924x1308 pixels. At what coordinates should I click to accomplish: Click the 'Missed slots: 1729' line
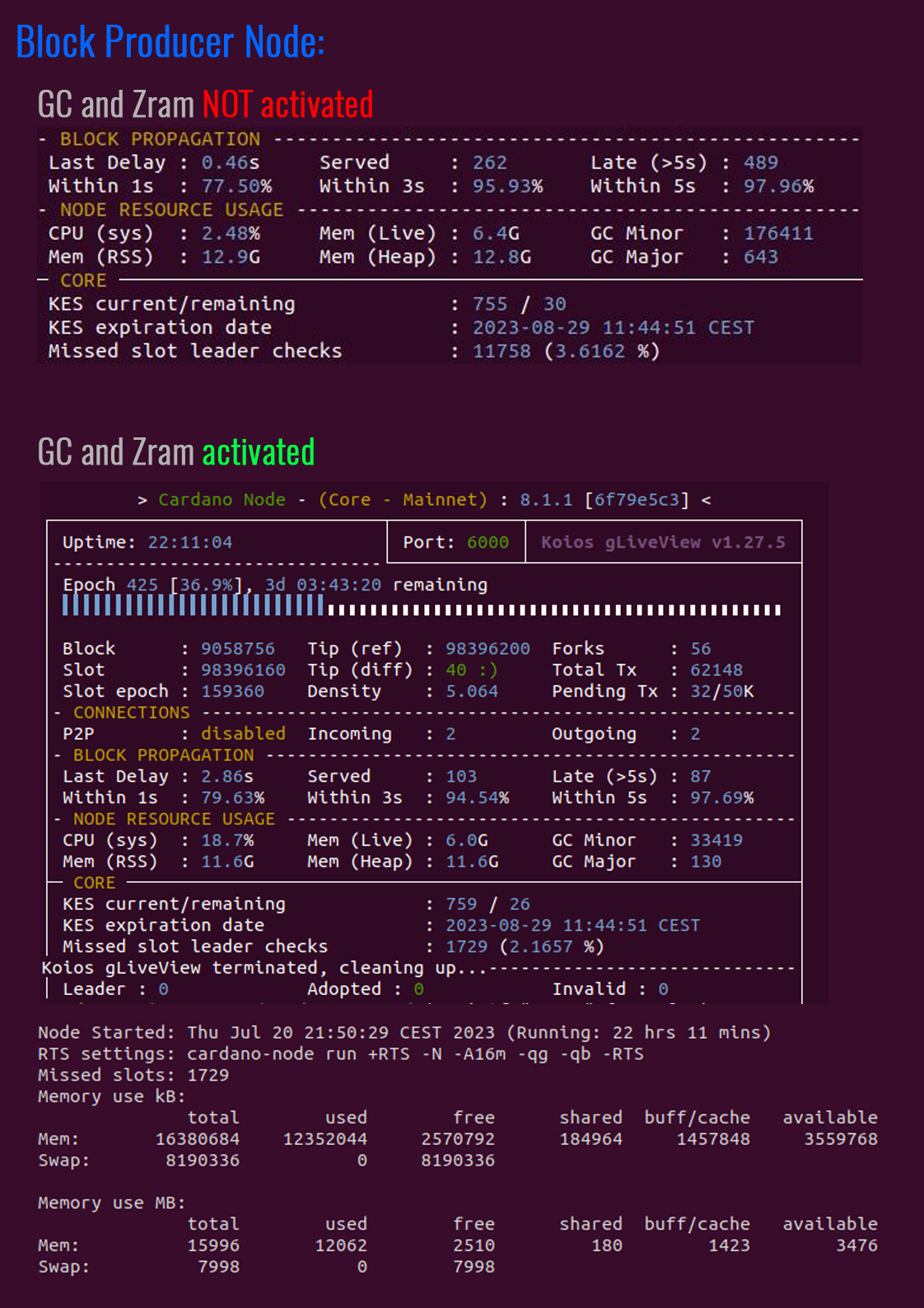(x=133, y=1076)
